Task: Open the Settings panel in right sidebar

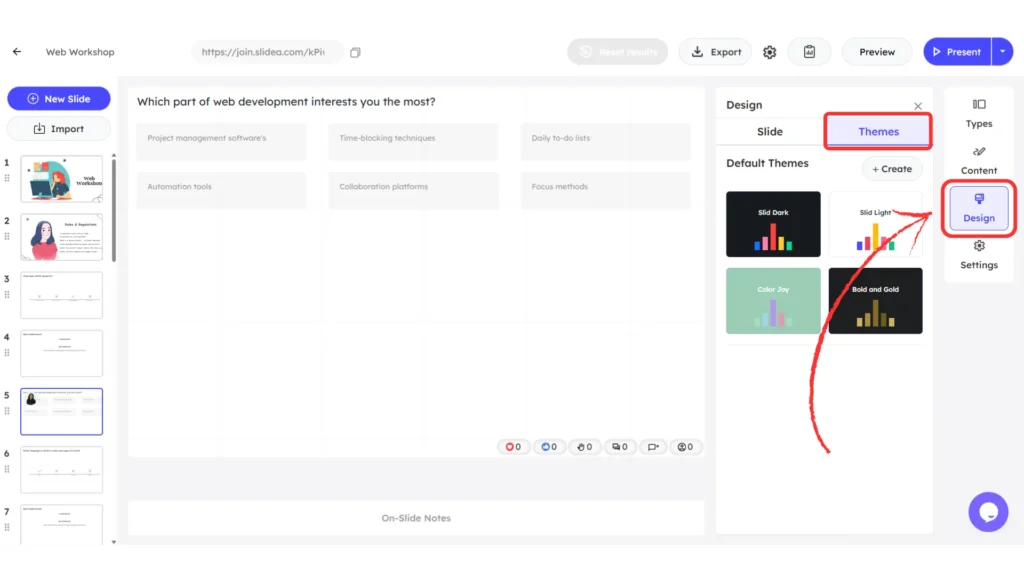Action: pos(978,257)
